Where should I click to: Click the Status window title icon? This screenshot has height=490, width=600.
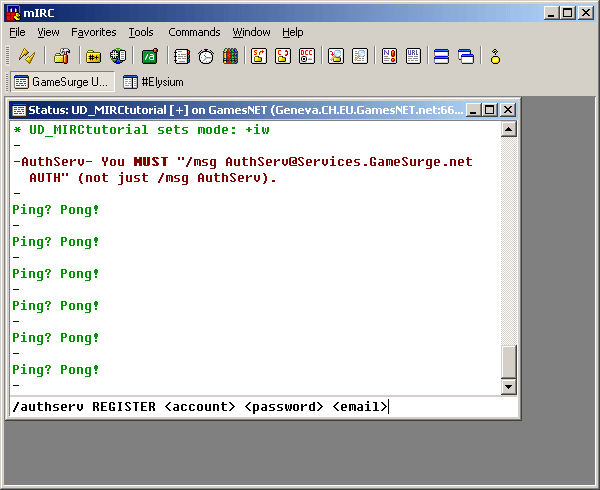click(x=19, y=110)
